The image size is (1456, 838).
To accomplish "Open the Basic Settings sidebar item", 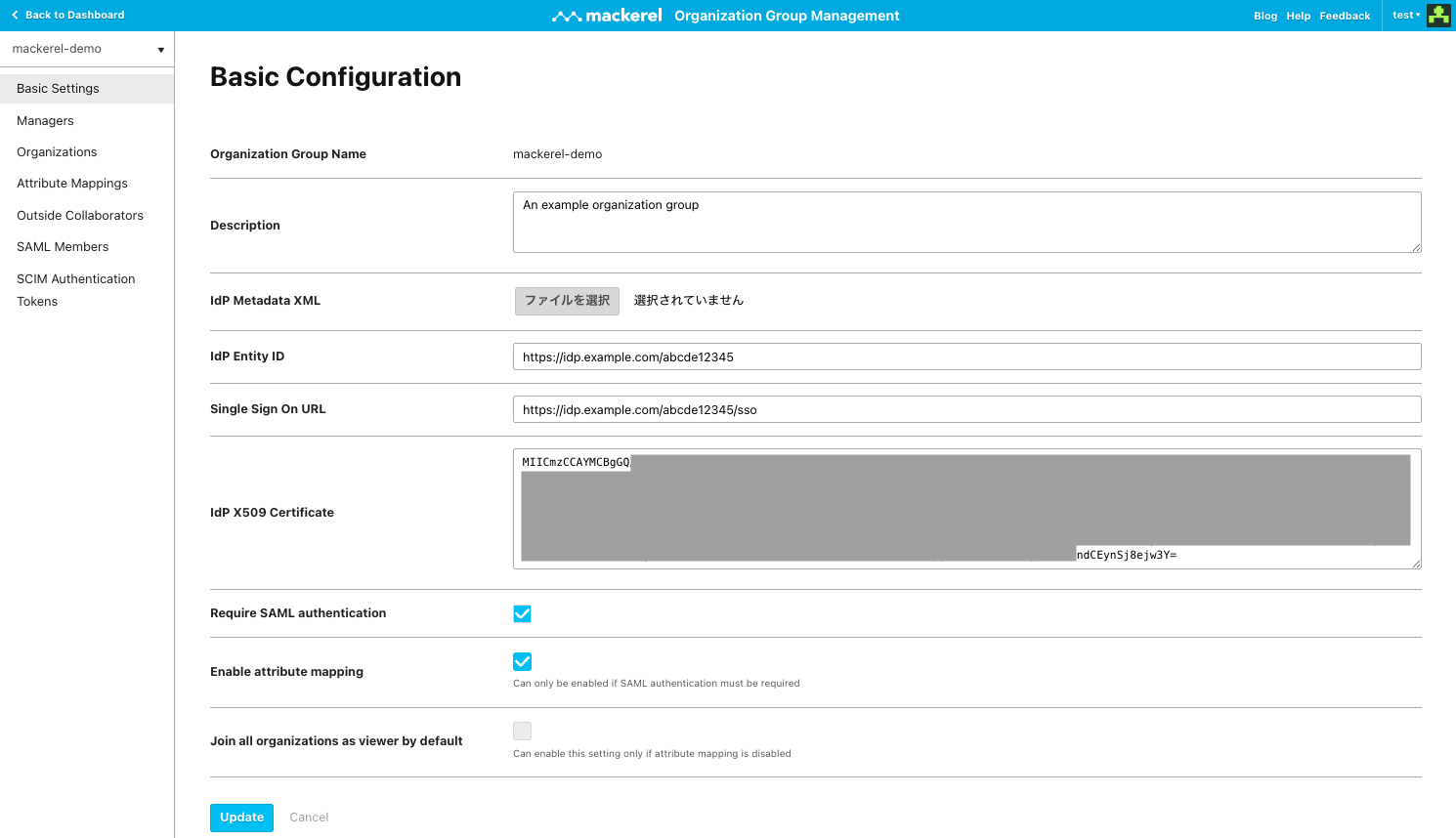I will tap(87, 89).
